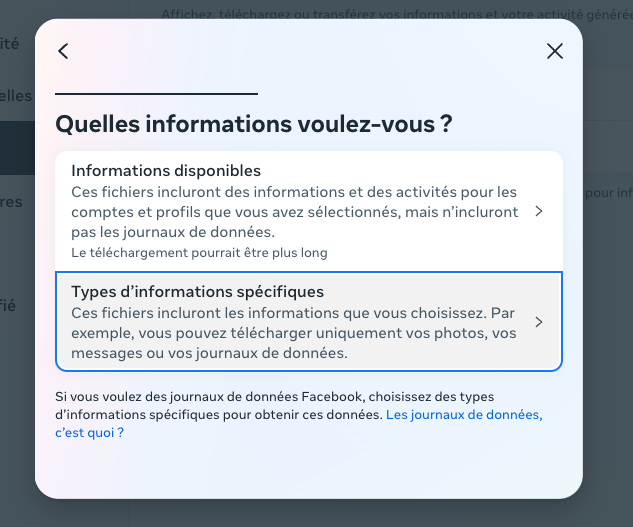Click the note "Le téléchargement pourrait être plus long"
This screenshot has width=633, height=527.
click(199, 253)
